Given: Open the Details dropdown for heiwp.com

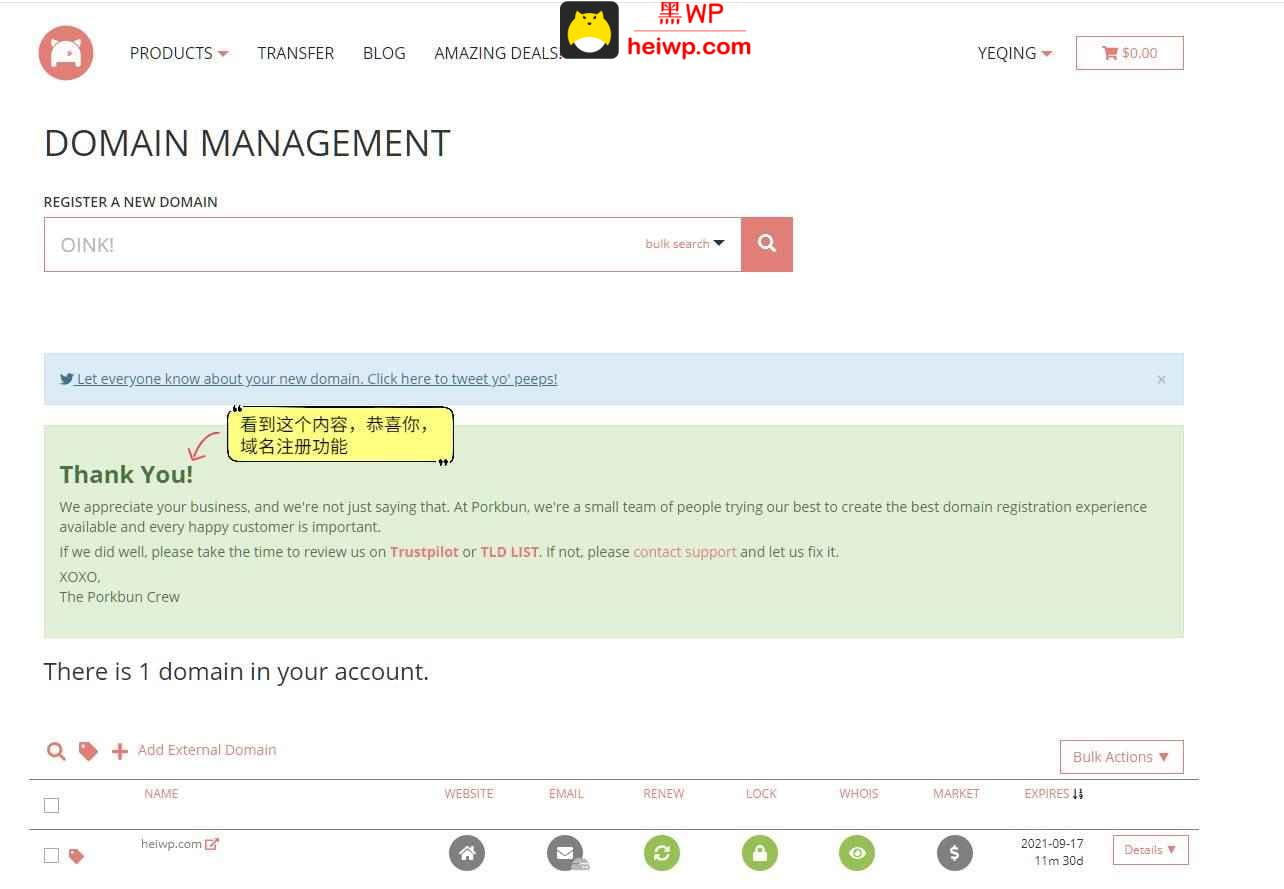Looking at the screenshot, I should click(1150, 850).
